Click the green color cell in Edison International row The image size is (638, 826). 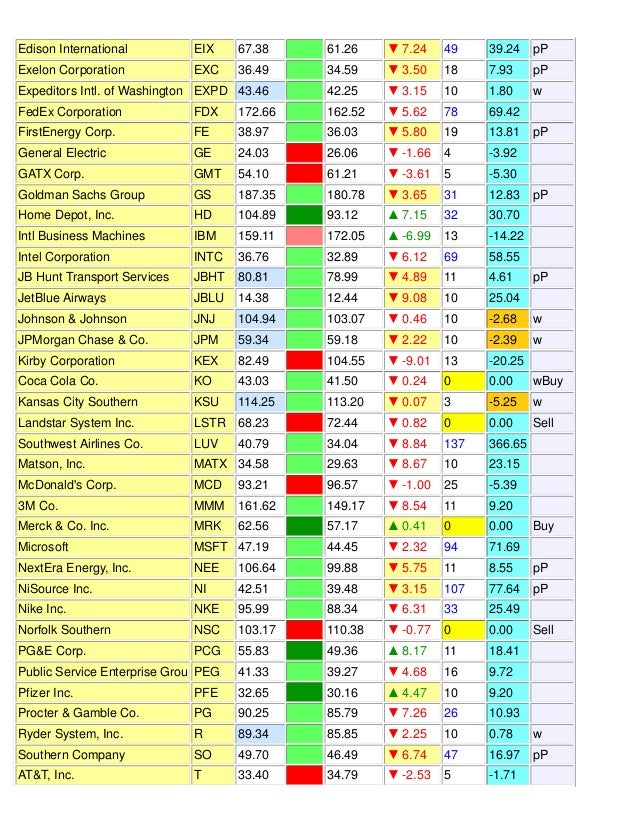click(304, 49)
